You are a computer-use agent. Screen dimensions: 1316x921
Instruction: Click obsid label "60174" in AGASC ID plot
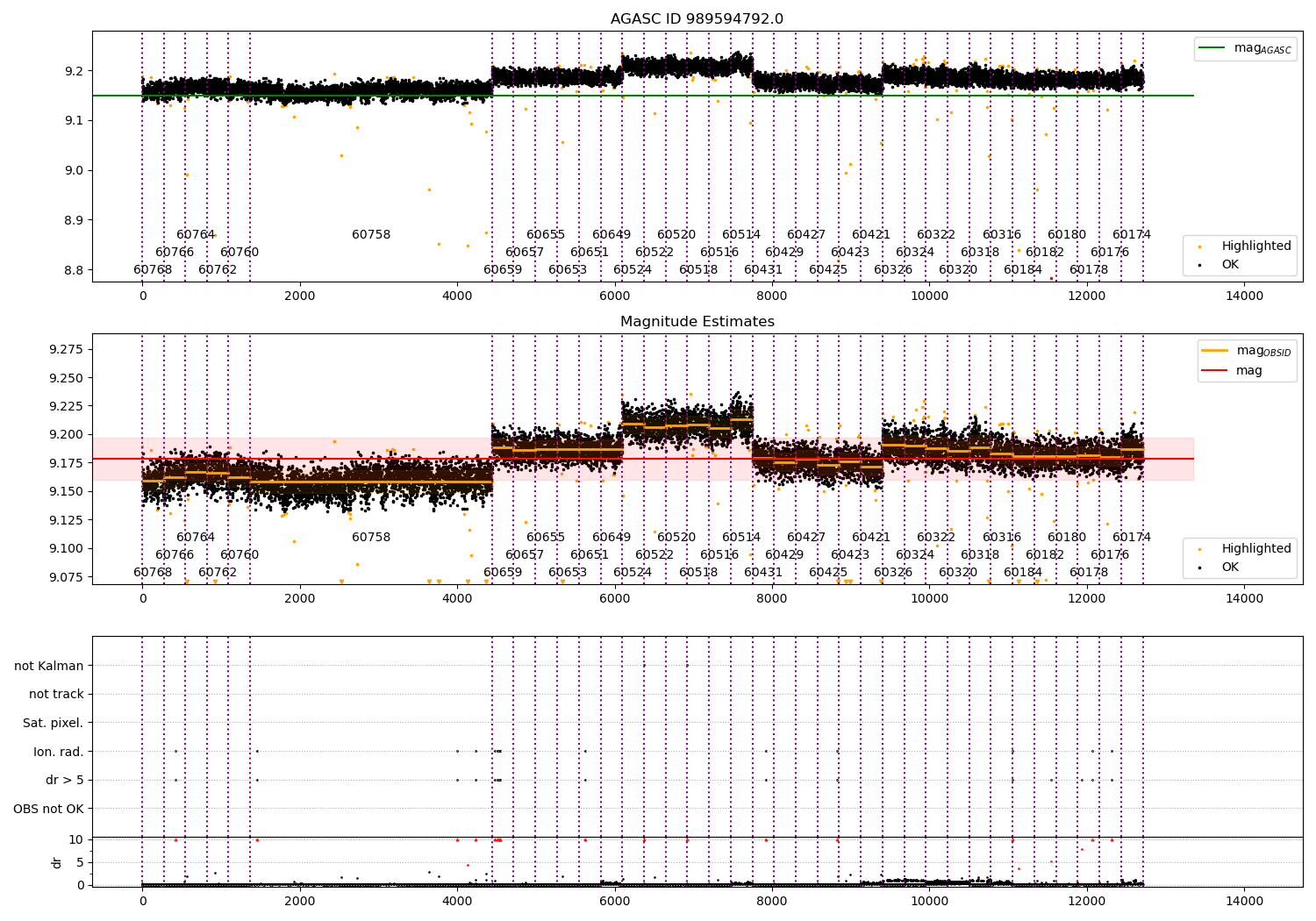pyautogui.click(x=1132, y=234)
